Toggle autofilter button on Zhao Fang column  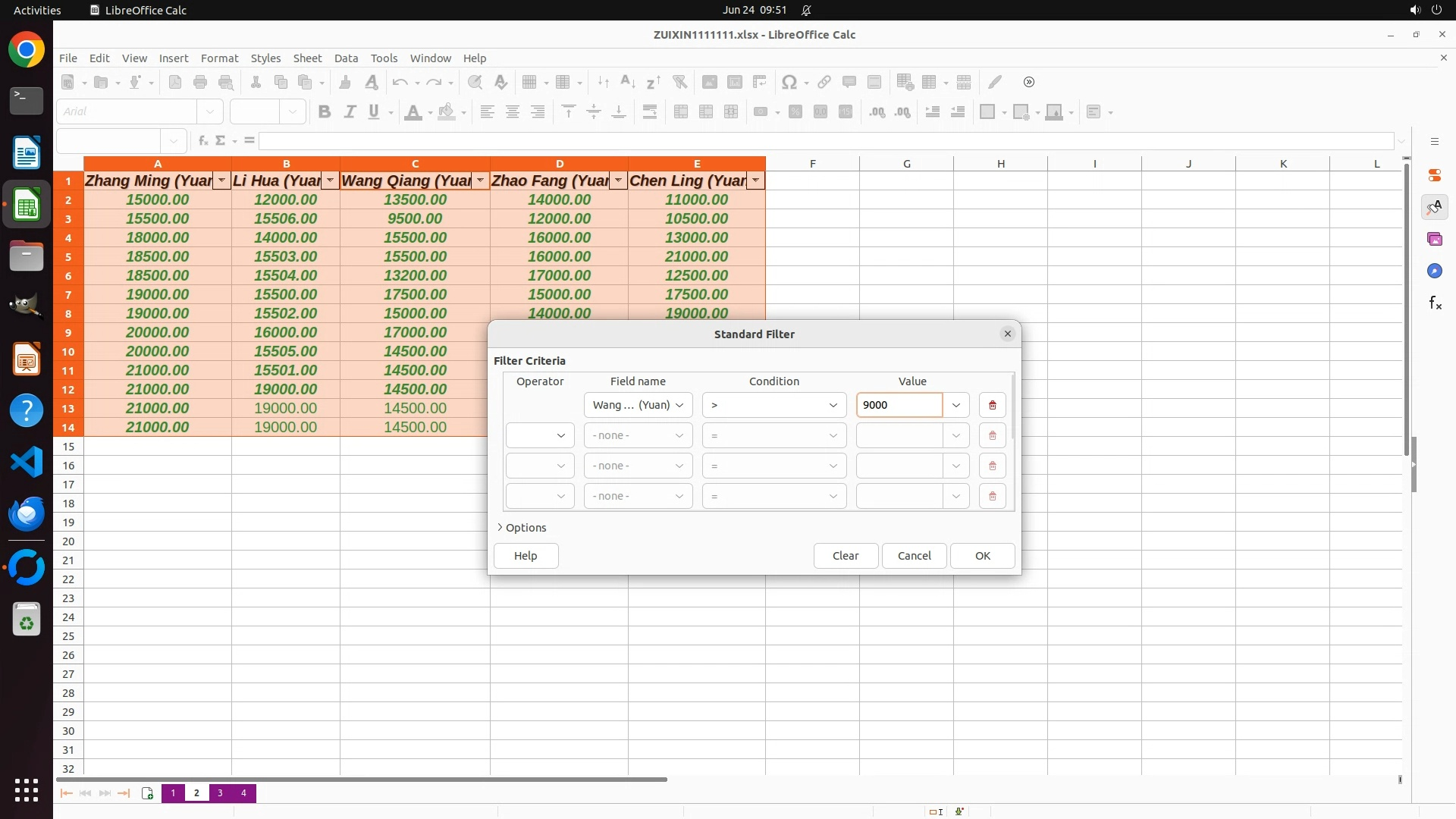pos(618,180)
